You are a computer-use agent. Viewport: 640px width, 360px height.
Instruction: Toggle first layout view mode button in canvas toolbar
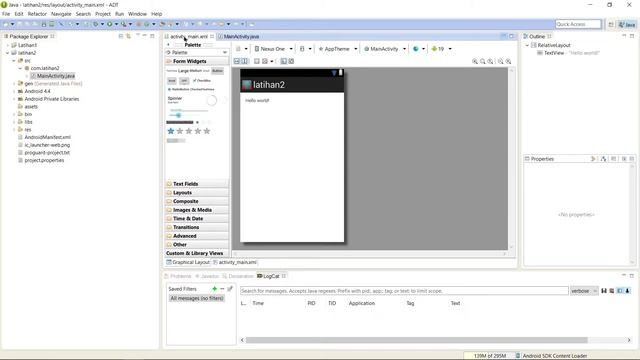tap(237, 61)
